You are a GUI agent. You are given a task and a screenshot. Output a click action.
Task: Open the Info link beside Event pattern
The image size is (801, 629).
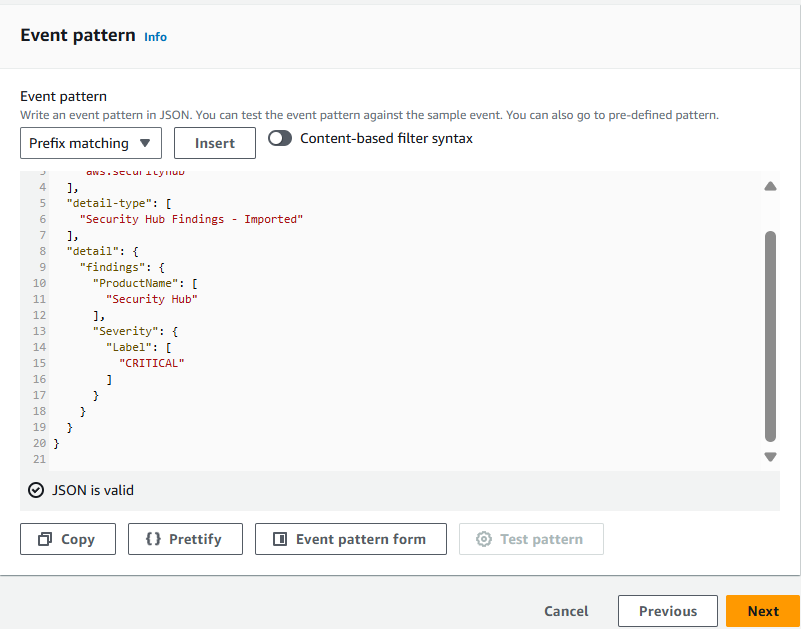tap(155, 37)
